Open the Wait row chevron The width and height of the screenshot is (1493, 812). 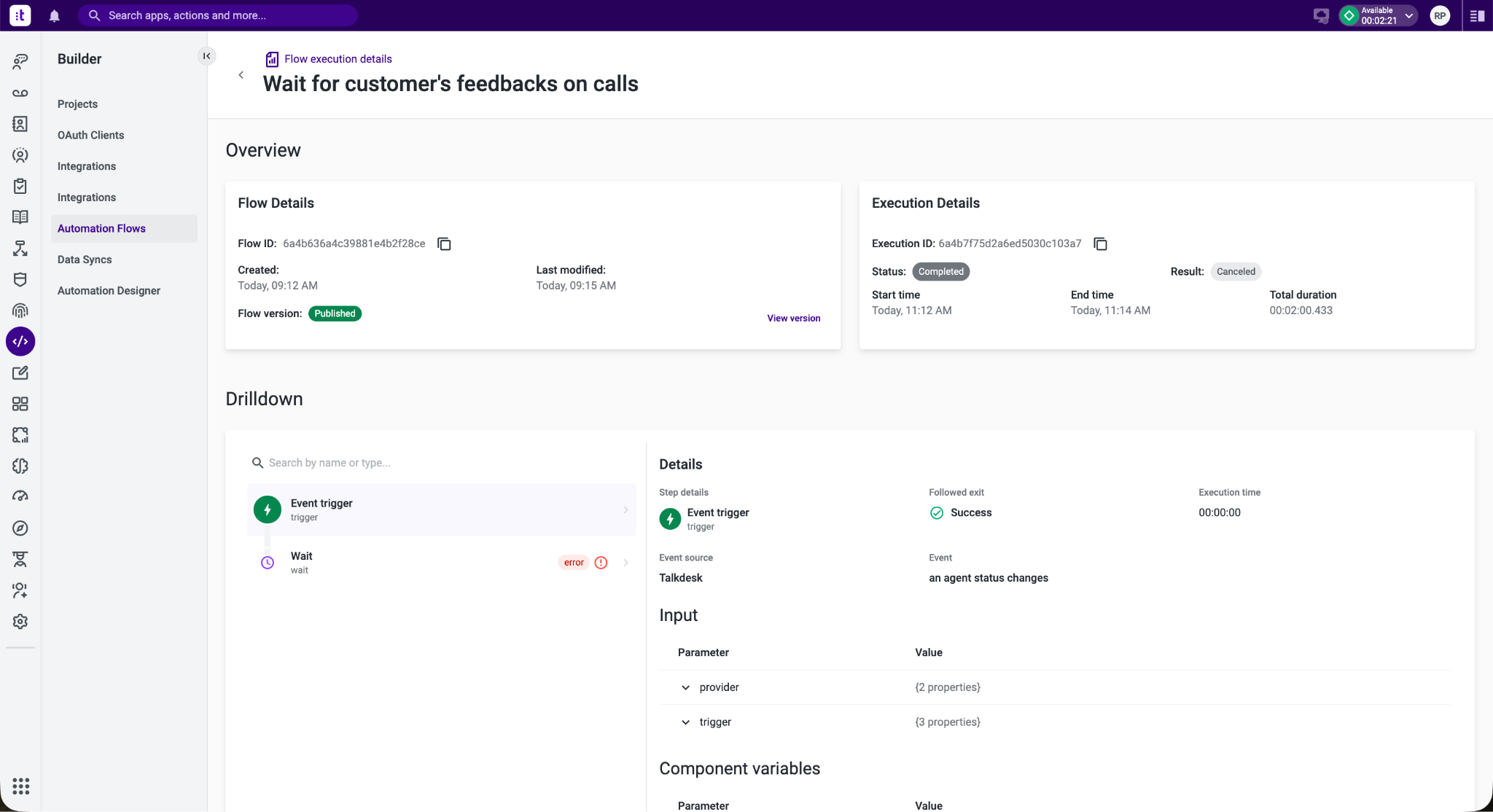pos(625,563)
